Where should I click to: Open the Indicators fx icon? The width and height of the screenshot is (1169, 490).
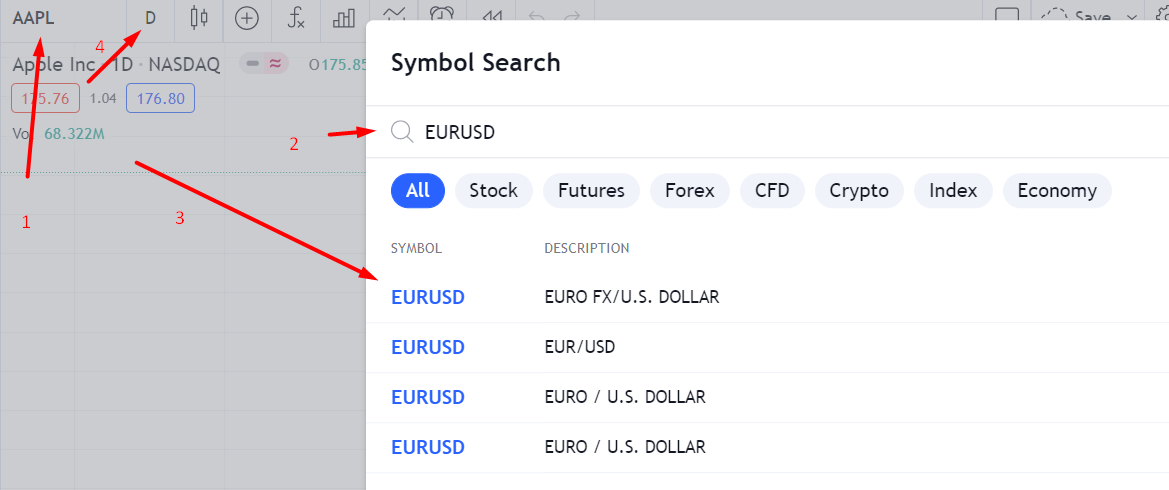(296, 17)
